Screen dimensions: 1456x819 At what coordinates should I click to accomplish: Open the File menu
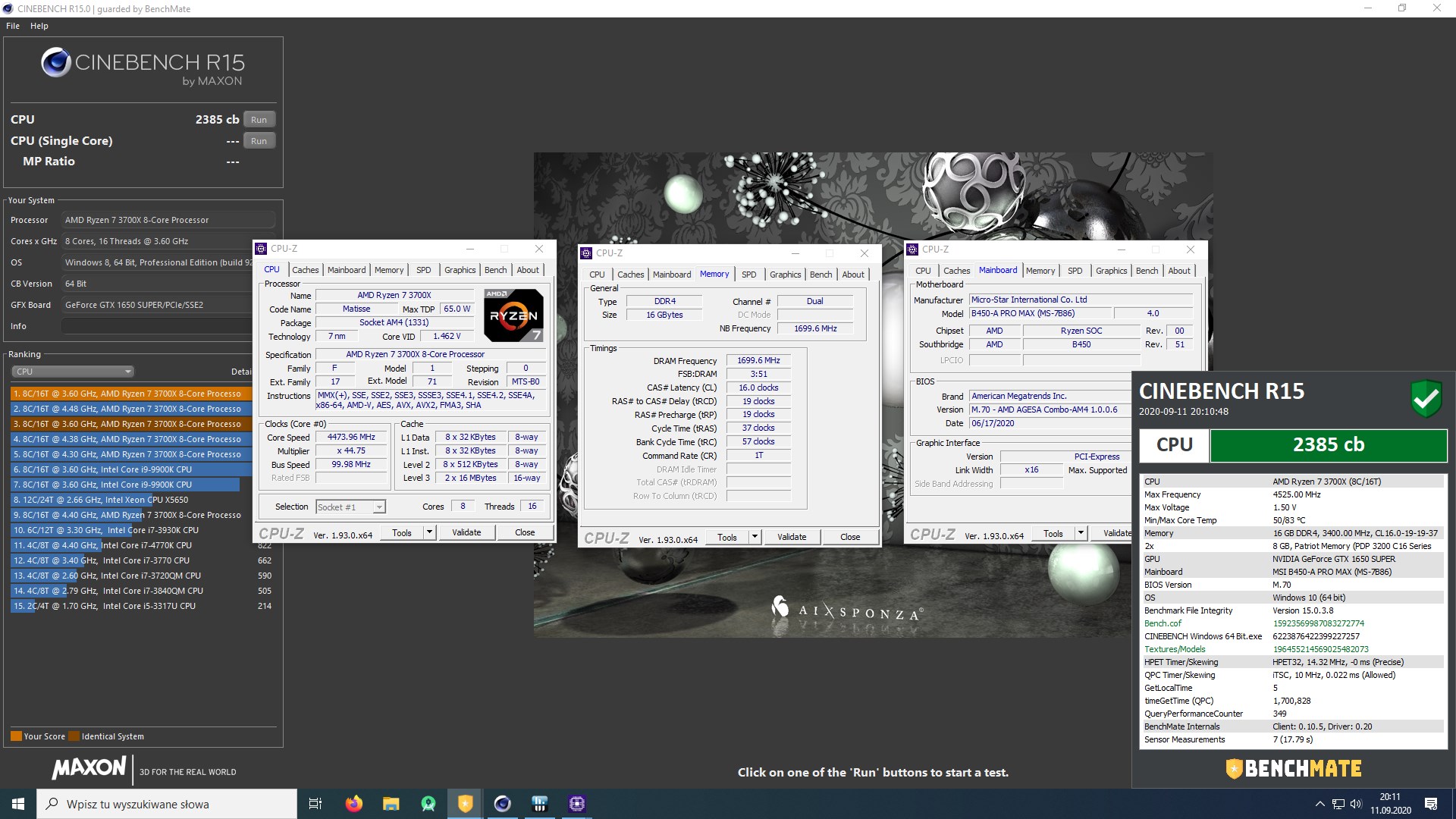(13, 26)
